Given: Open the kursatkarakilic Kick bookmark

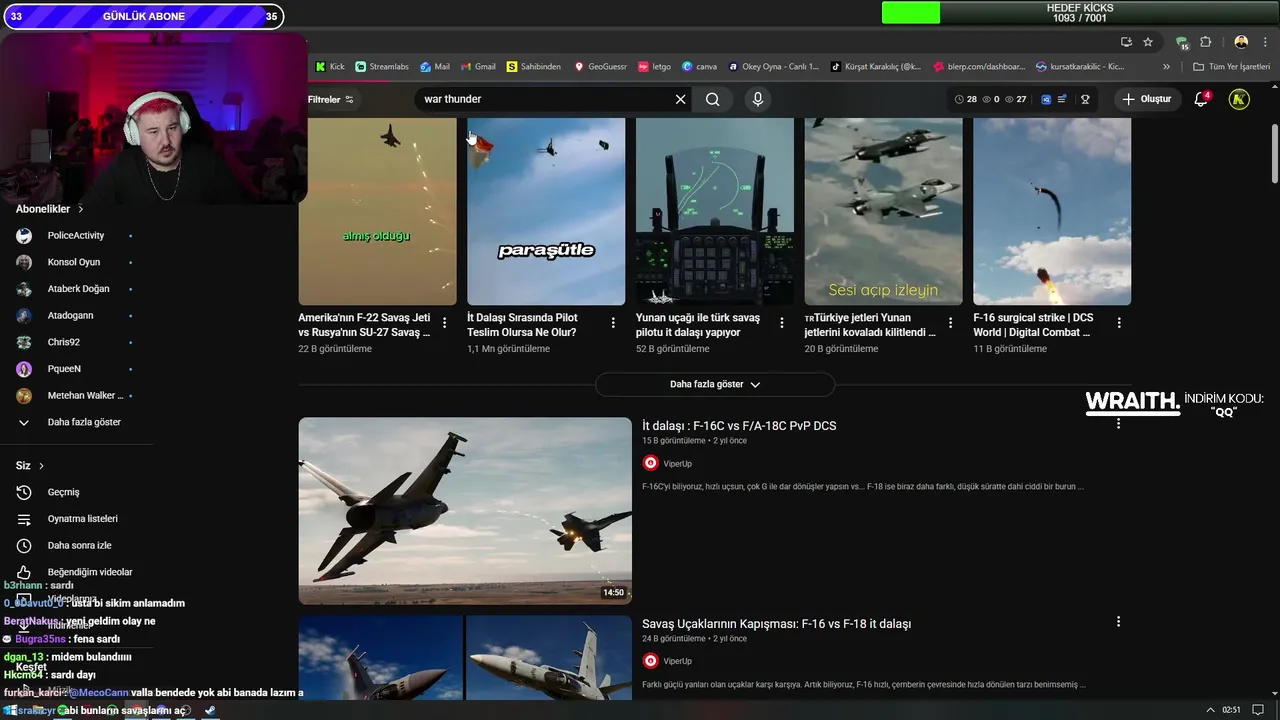Looking at the screenshot, I should click(x=1081, y=67).
